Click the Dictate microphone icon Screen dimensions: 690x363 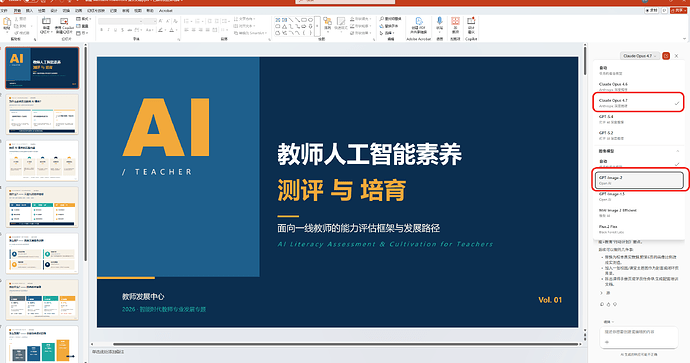point(439,22)
